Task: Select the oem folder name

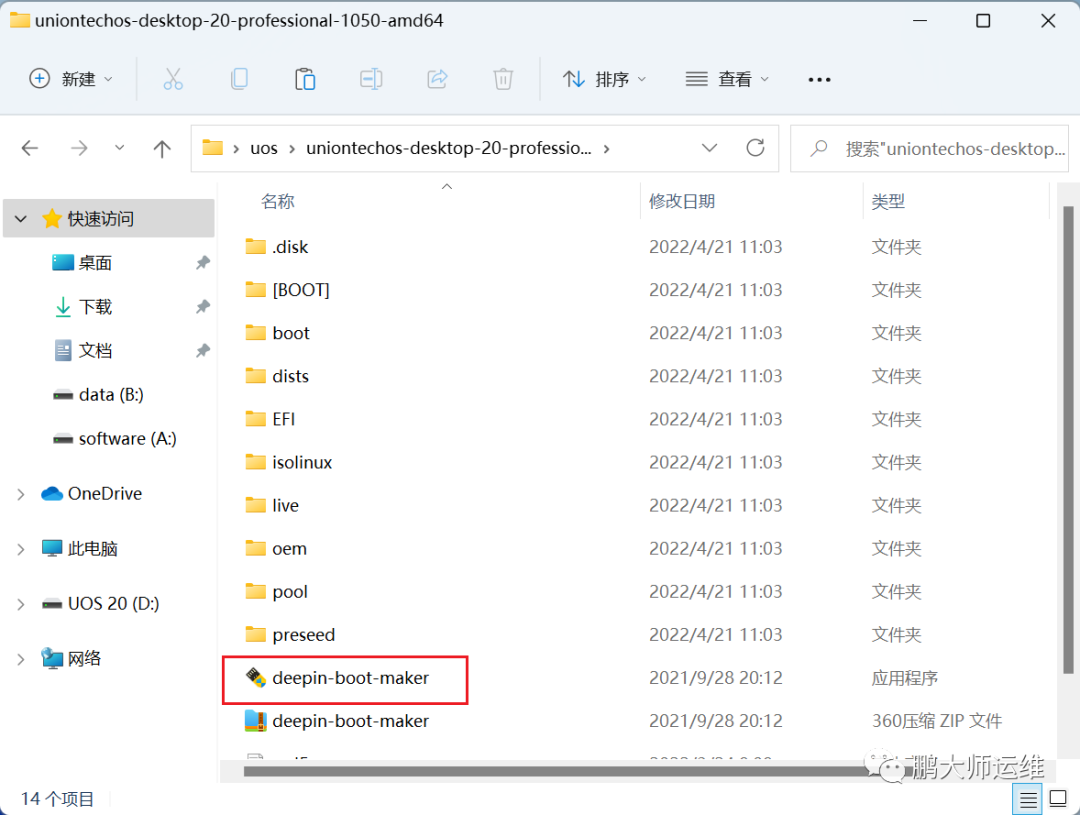Action: click(289, 549)
